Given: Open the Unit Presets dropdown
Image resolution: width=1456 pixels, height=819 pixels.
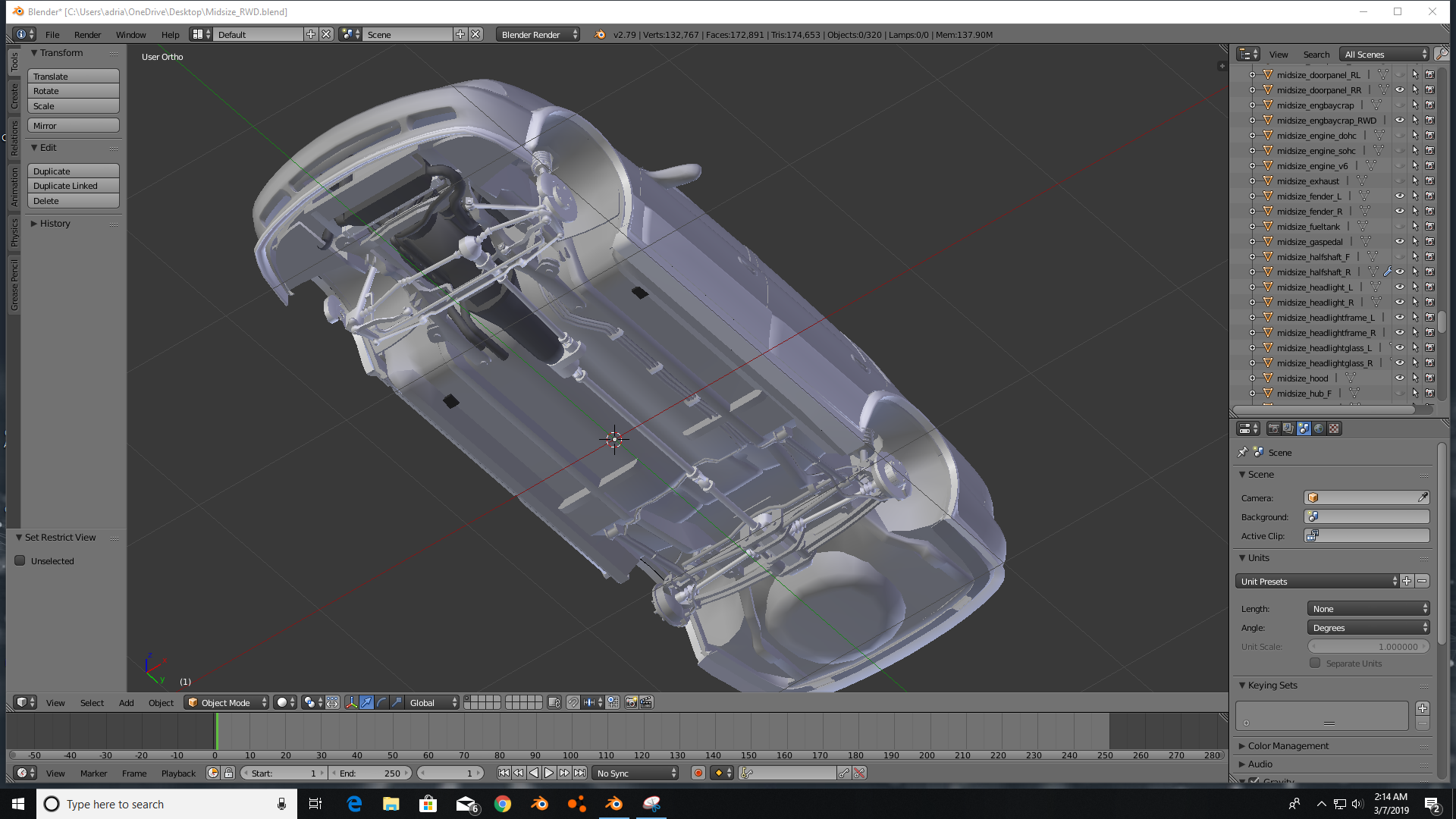Looking at the screenshot, I should tap(1316, 581).
